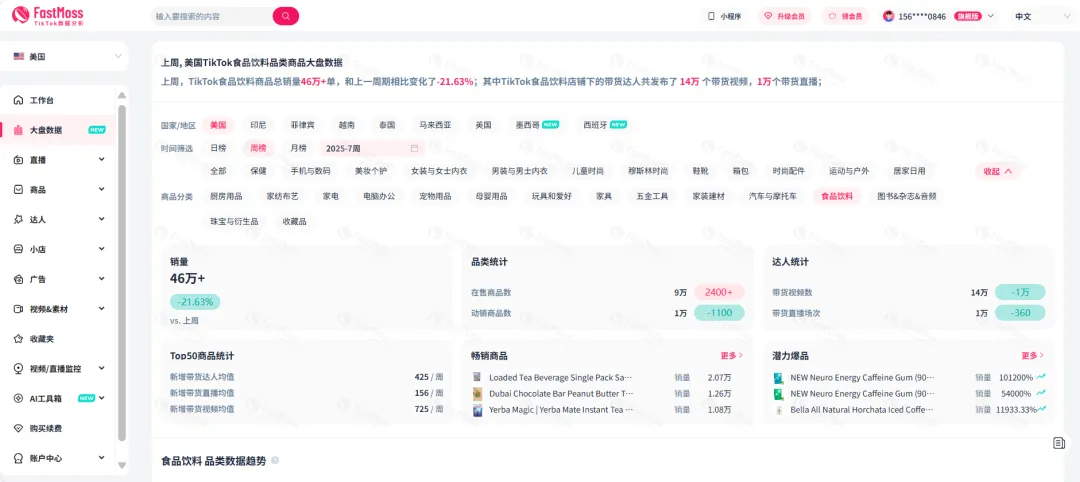The width and height of the screenshot is (1080, 482).
Task: Select 运动与户外 product category
Action: 849,171
